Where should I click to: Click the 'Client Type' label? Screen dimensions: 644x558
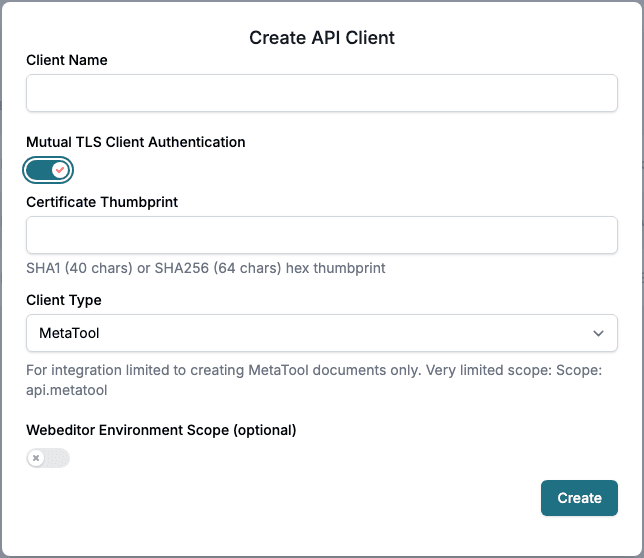64,300
